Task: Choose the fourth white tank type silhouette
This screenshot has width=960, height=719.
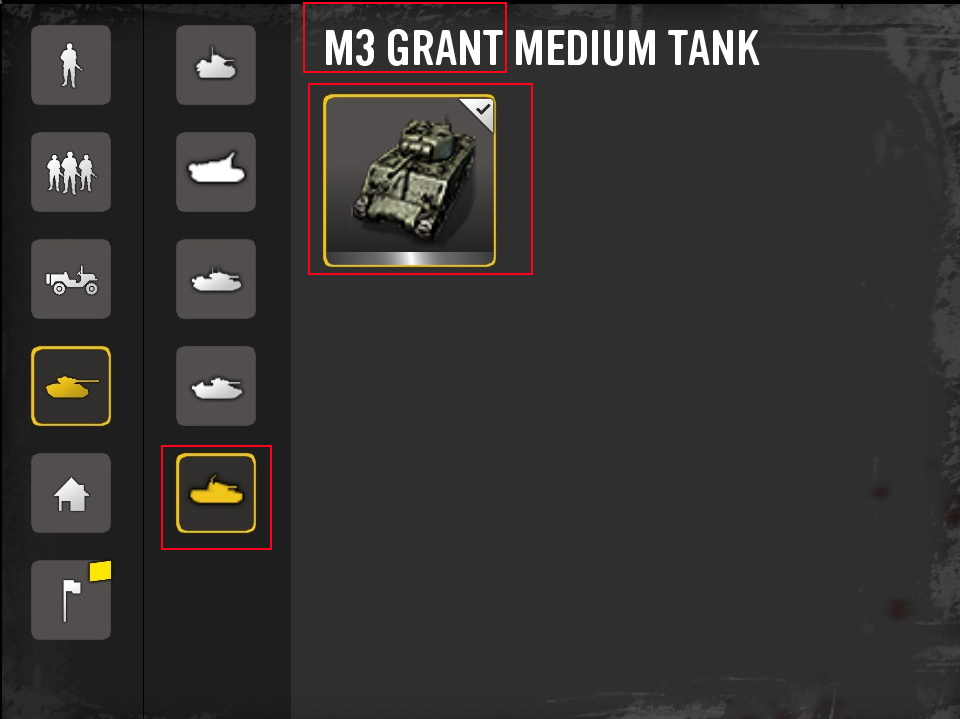Action: [x=216, y=386]
